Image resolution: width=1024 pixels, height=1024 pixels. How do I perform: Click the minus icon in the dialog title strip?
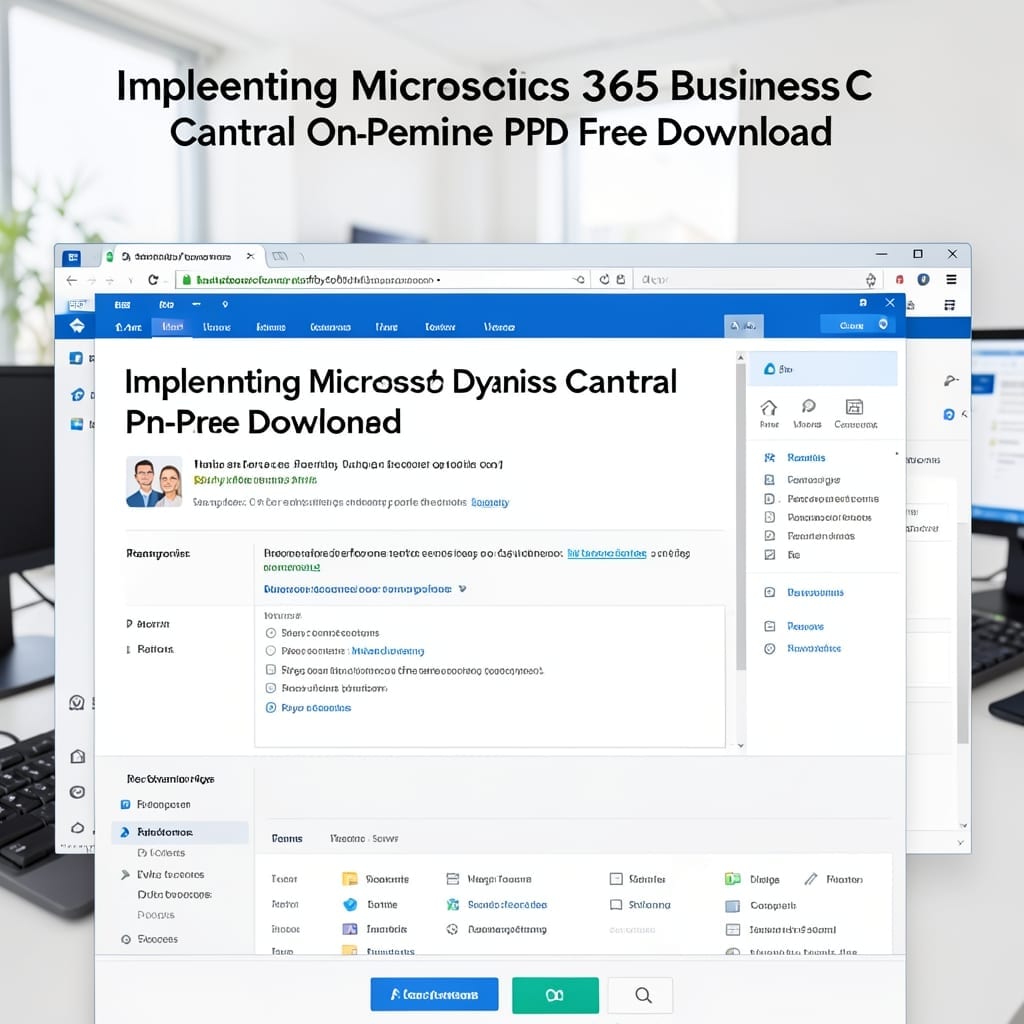tap(197, 304)
